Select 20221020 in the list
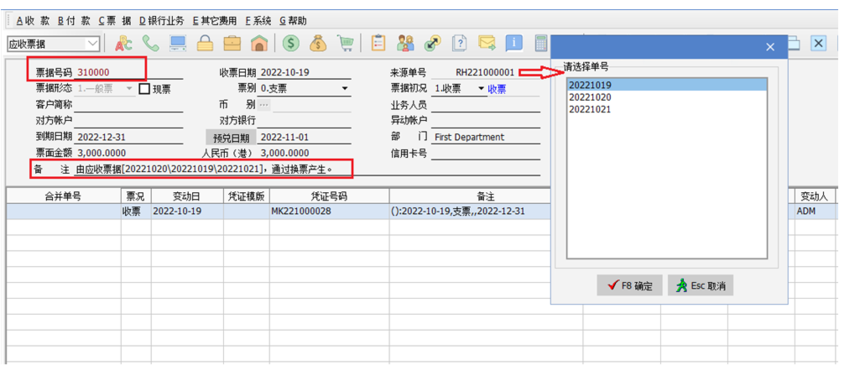 click(667, 97)
